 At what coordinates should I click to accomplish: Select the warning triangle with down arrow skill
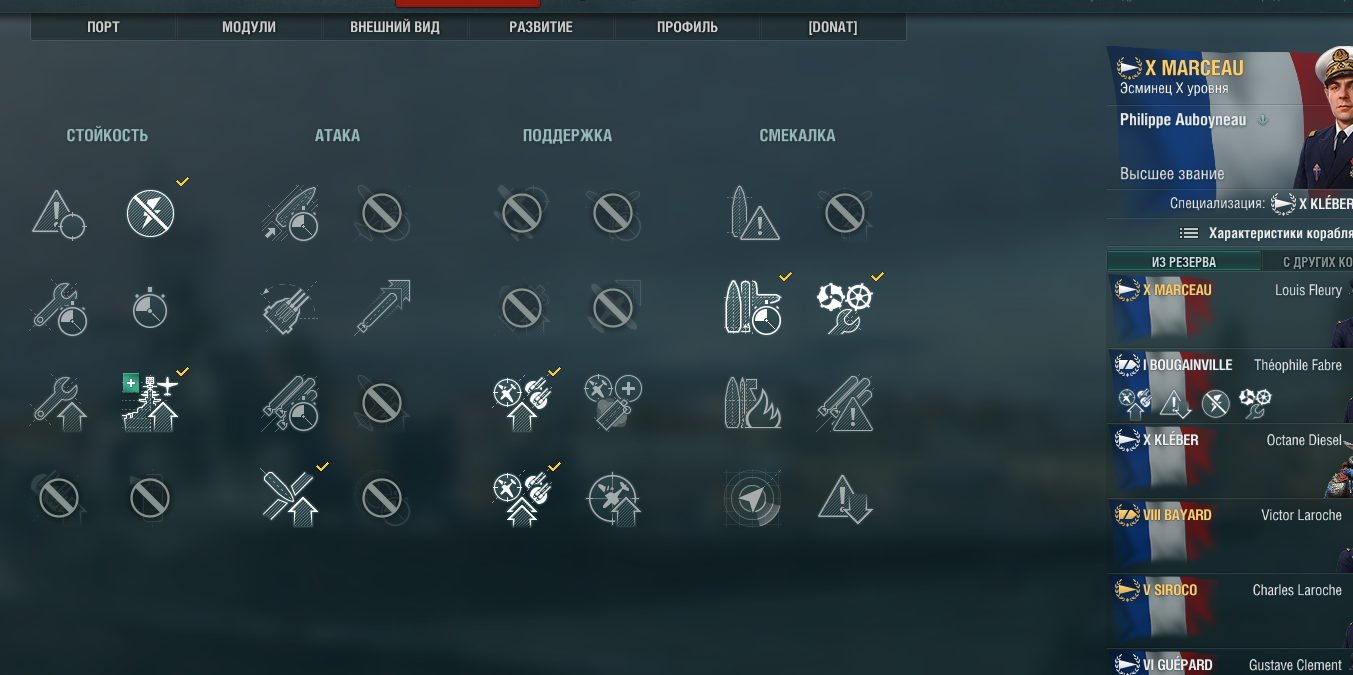[845, 498]
